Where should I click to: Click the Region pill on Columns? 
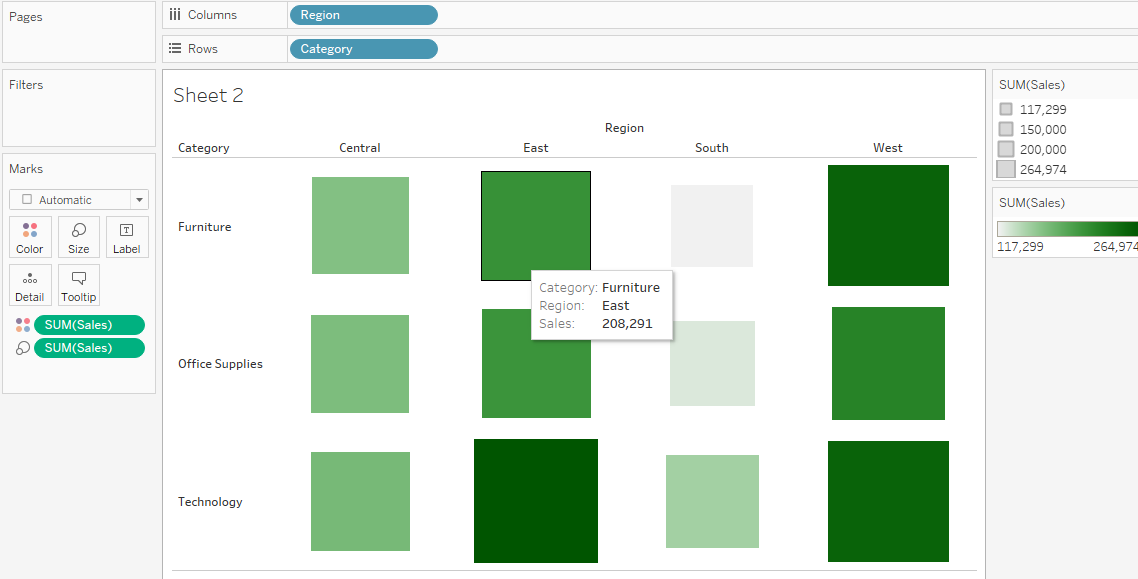point(363,15)
